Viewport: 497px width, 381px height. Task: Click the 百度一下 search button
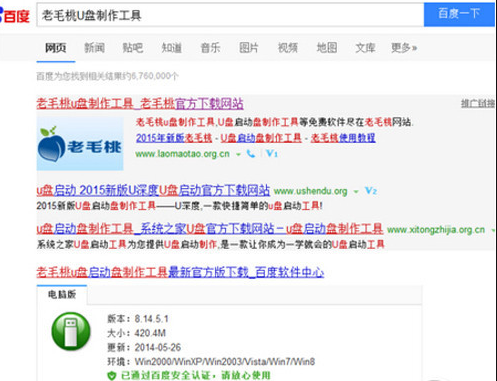click(459, 14)
